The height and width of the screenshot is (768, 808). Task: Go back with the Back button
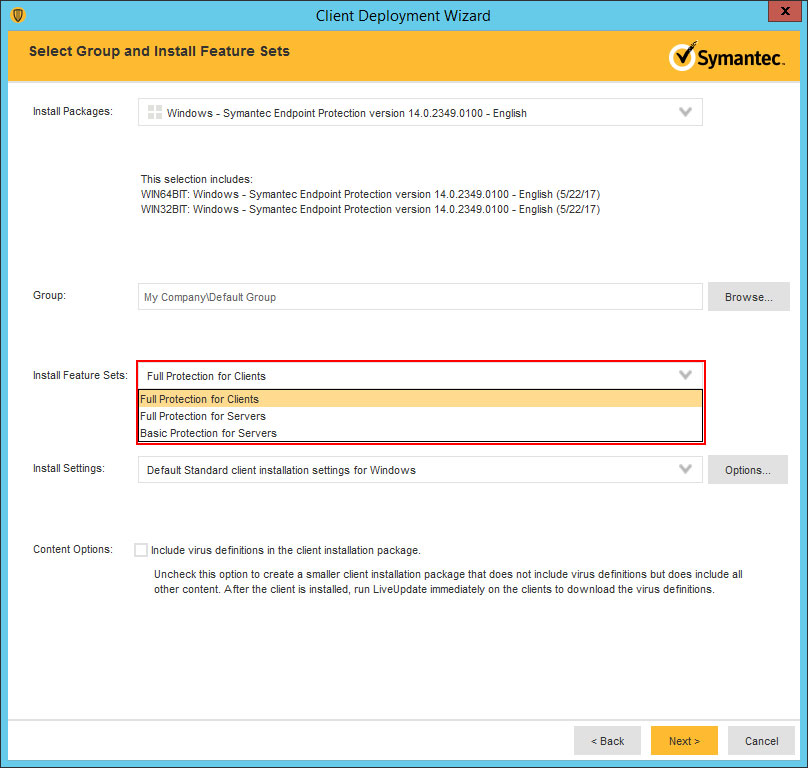point(607,741)
